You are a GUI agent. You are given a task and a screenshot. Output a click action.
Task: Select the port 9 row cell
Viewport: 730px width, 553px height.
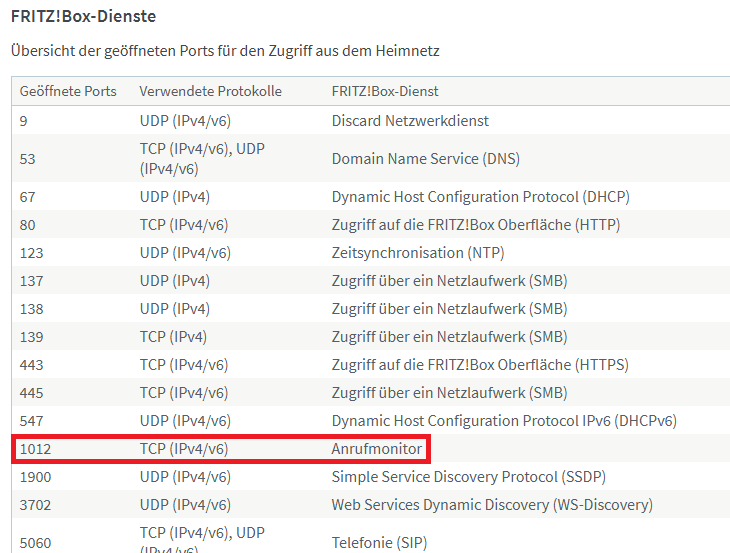click(24, 121)
